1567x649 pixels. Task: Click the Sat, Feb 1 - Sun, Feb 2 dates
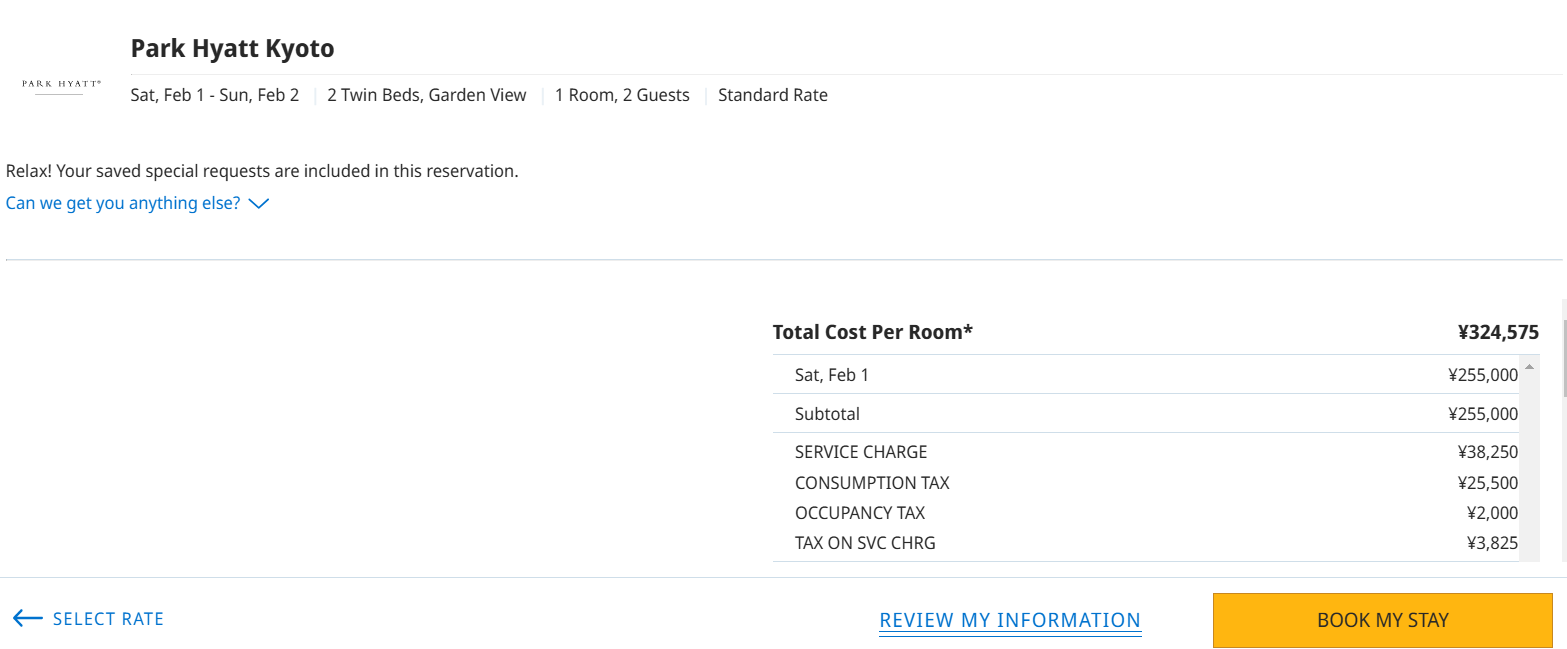tap(215, 96)
